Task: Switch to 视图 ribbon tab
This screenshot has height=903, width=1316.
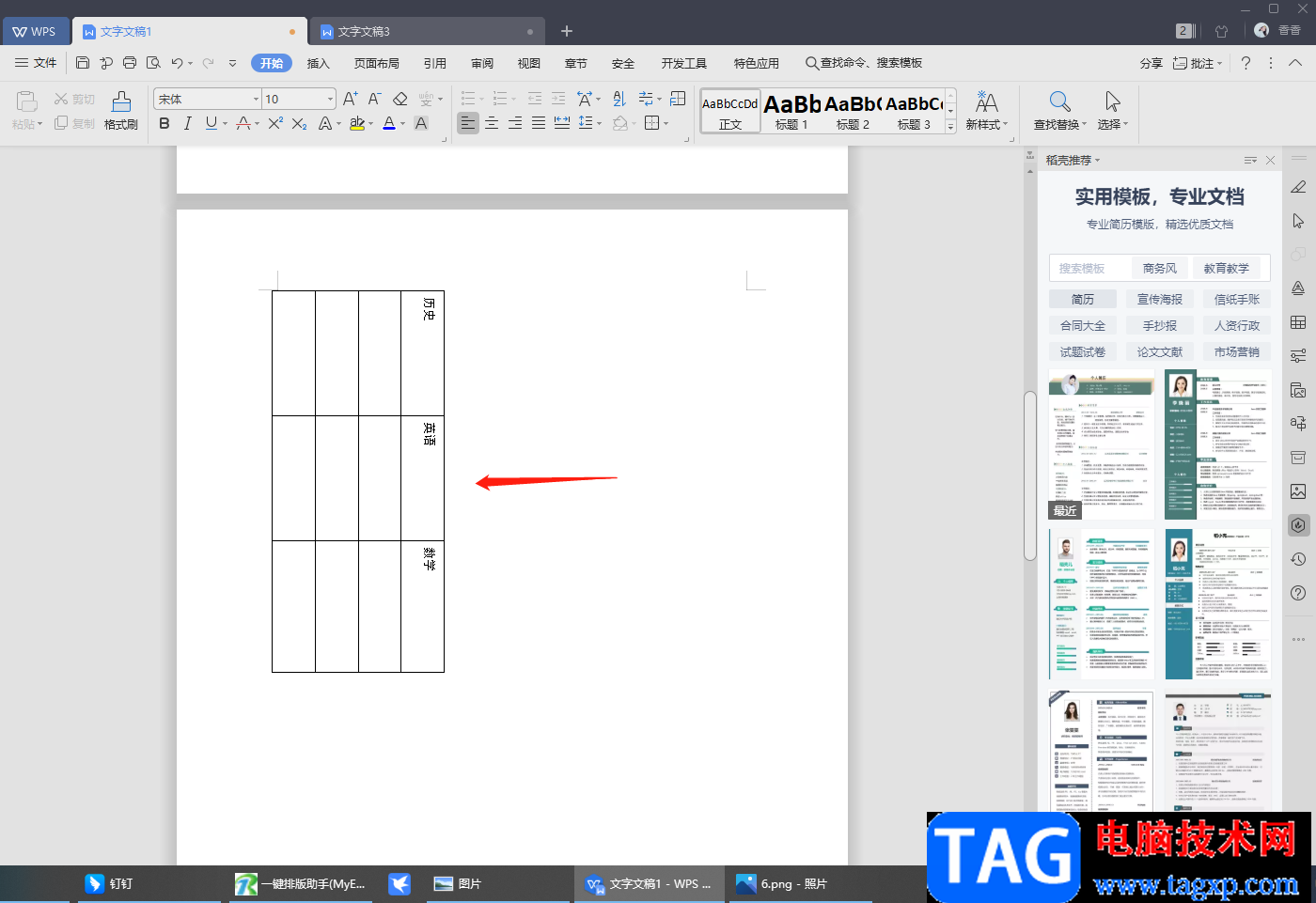Action: (x=529, y=63)
